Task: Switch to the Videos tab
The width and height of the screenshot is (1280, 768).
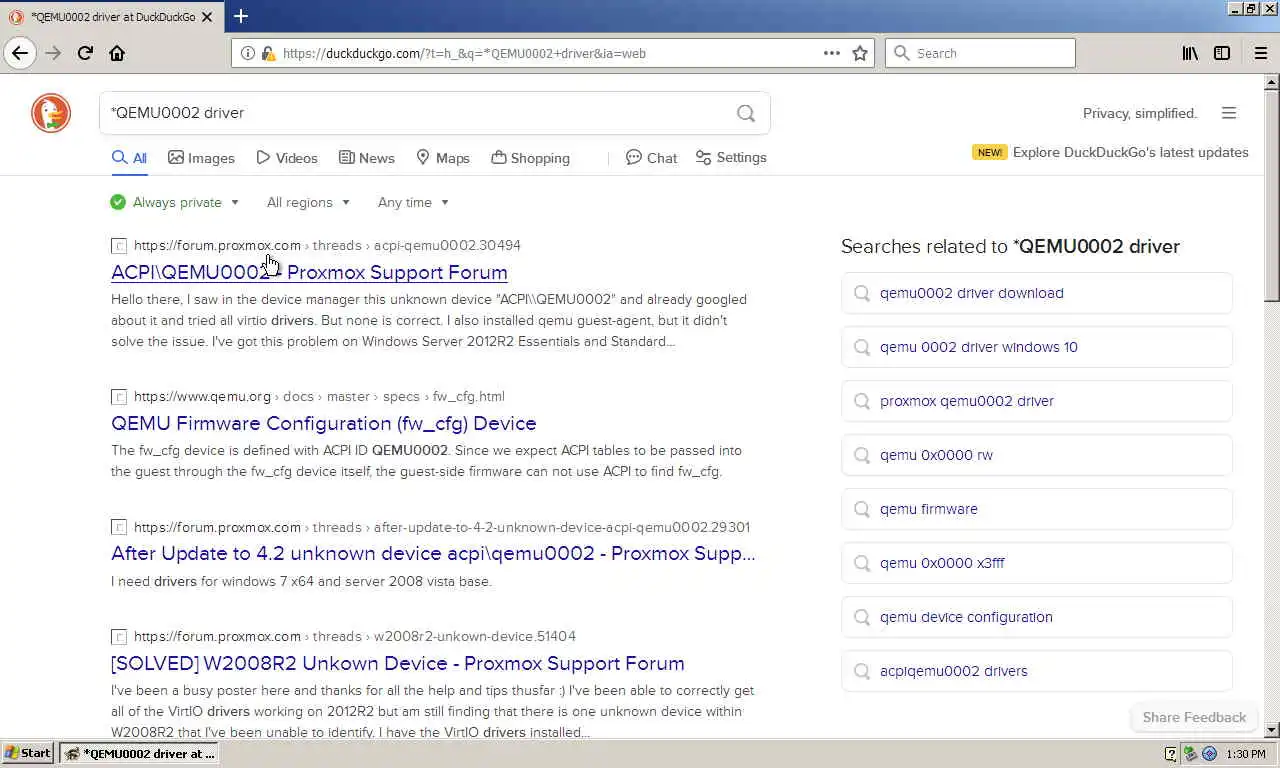Action: (x=286, y=158)
